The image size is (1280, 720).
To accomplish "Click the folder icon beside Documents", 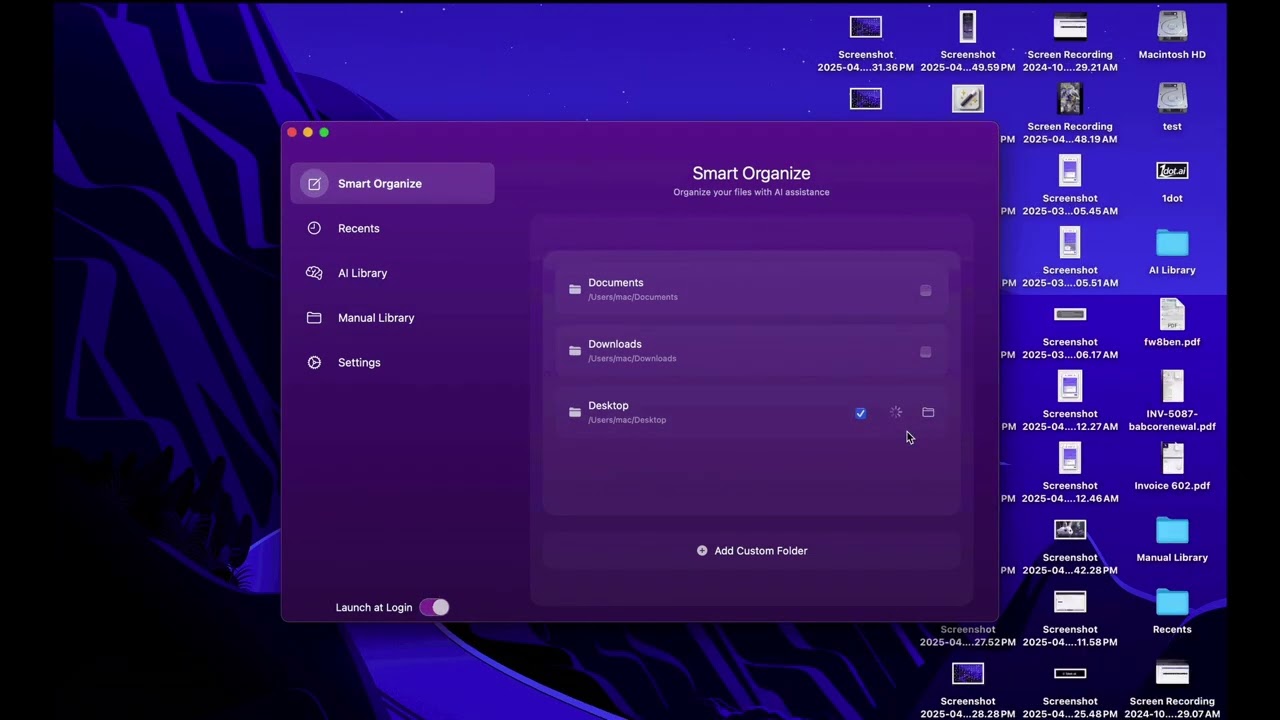I will tap(575, 289).
